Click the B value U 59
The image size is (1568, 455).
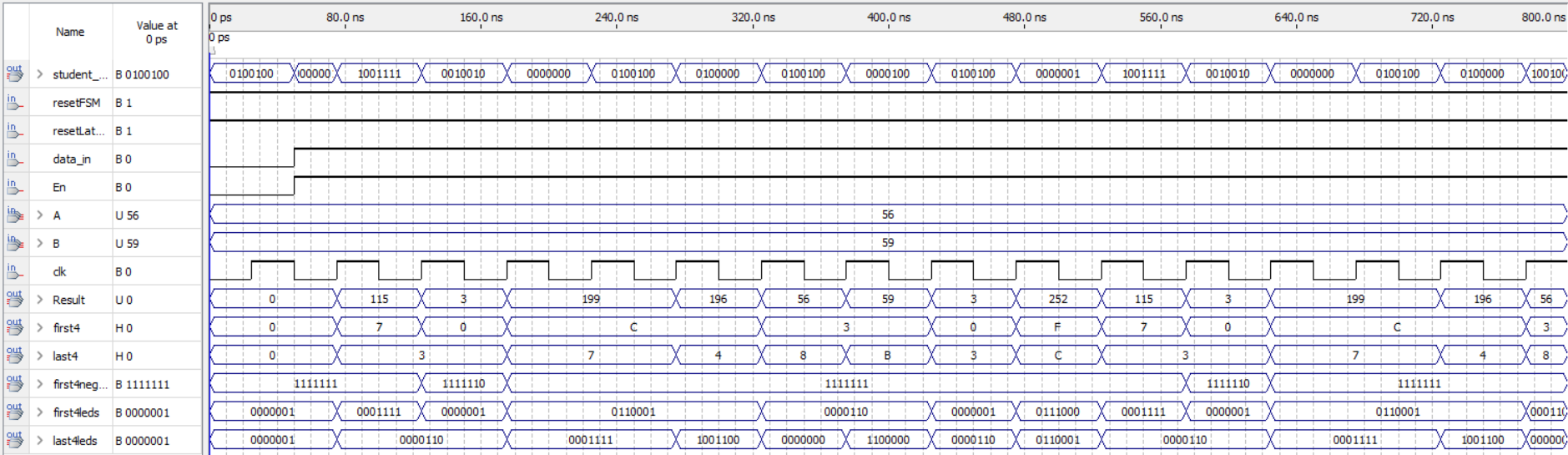(x=127, y=244)
